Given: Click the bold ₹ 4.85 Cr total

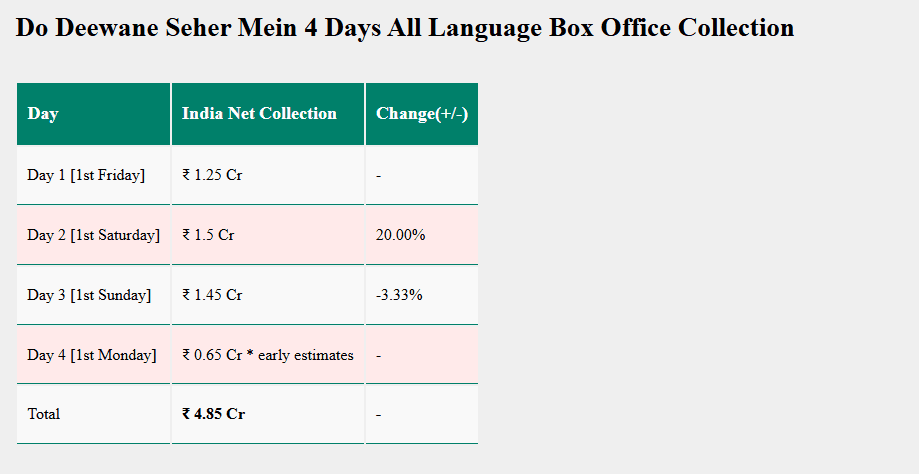Looking at the screenshot, I should [213, 414].
